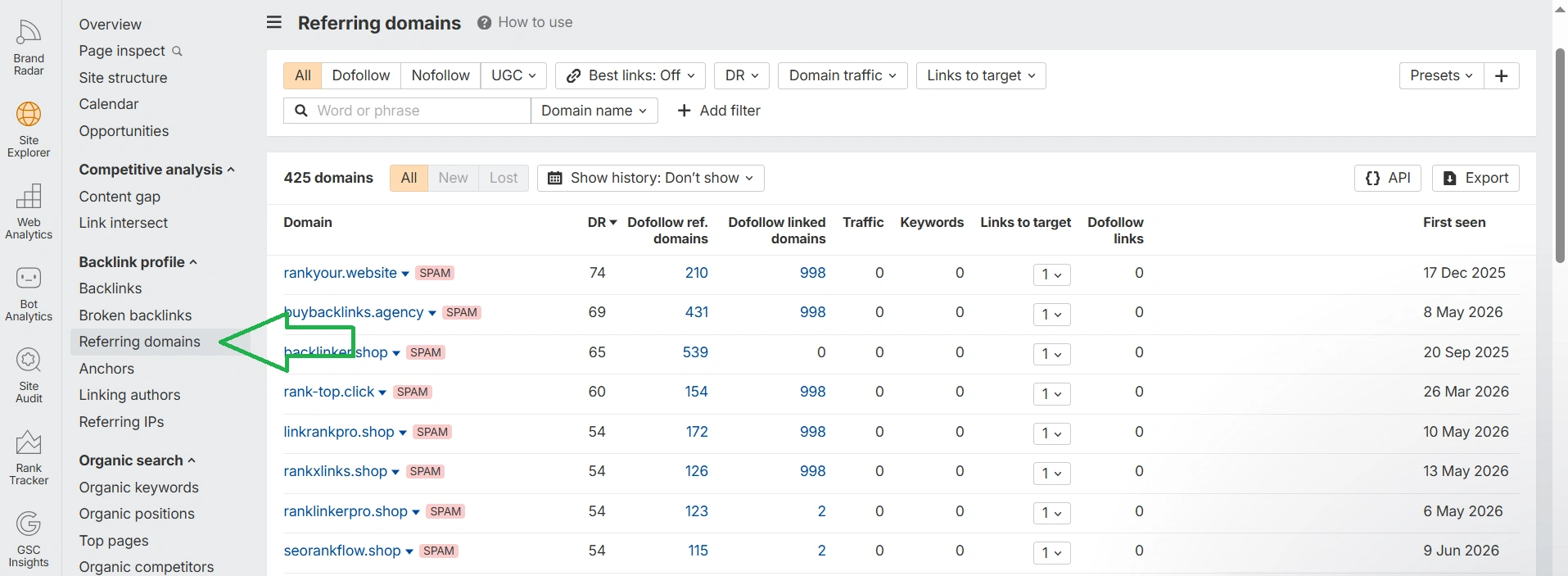This screenshot has height=576, width=1568.
Task: Show Lost domains only
Action: click(504, 178)
